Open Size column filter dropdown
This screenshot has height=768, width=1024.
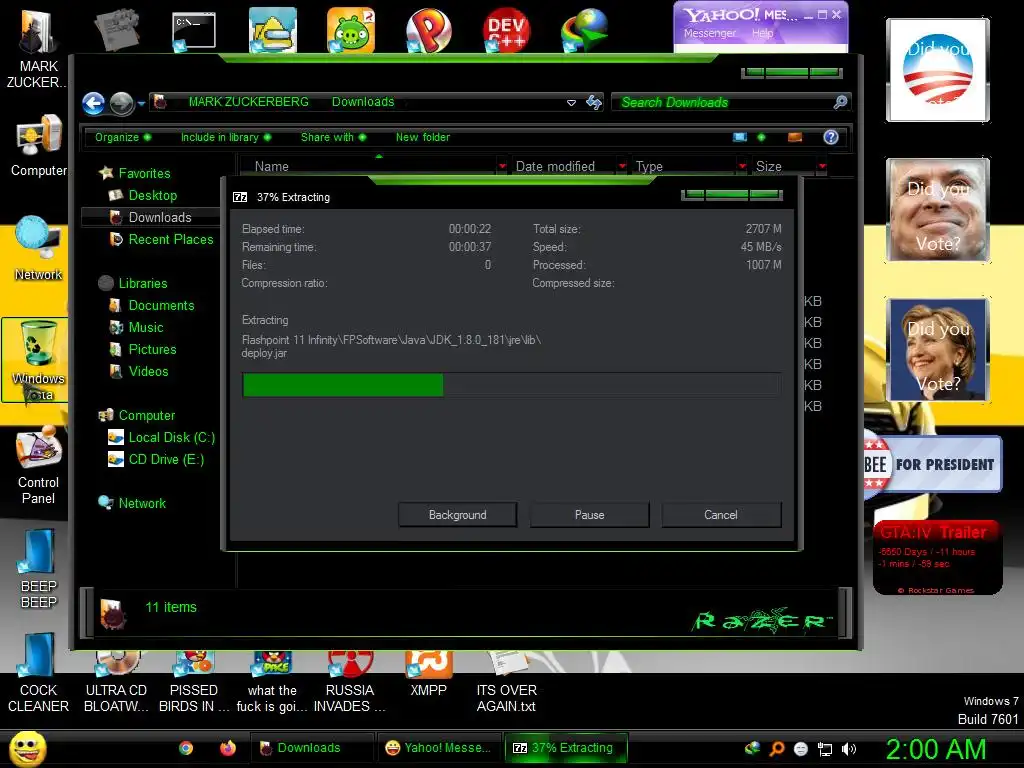point(822,167)
